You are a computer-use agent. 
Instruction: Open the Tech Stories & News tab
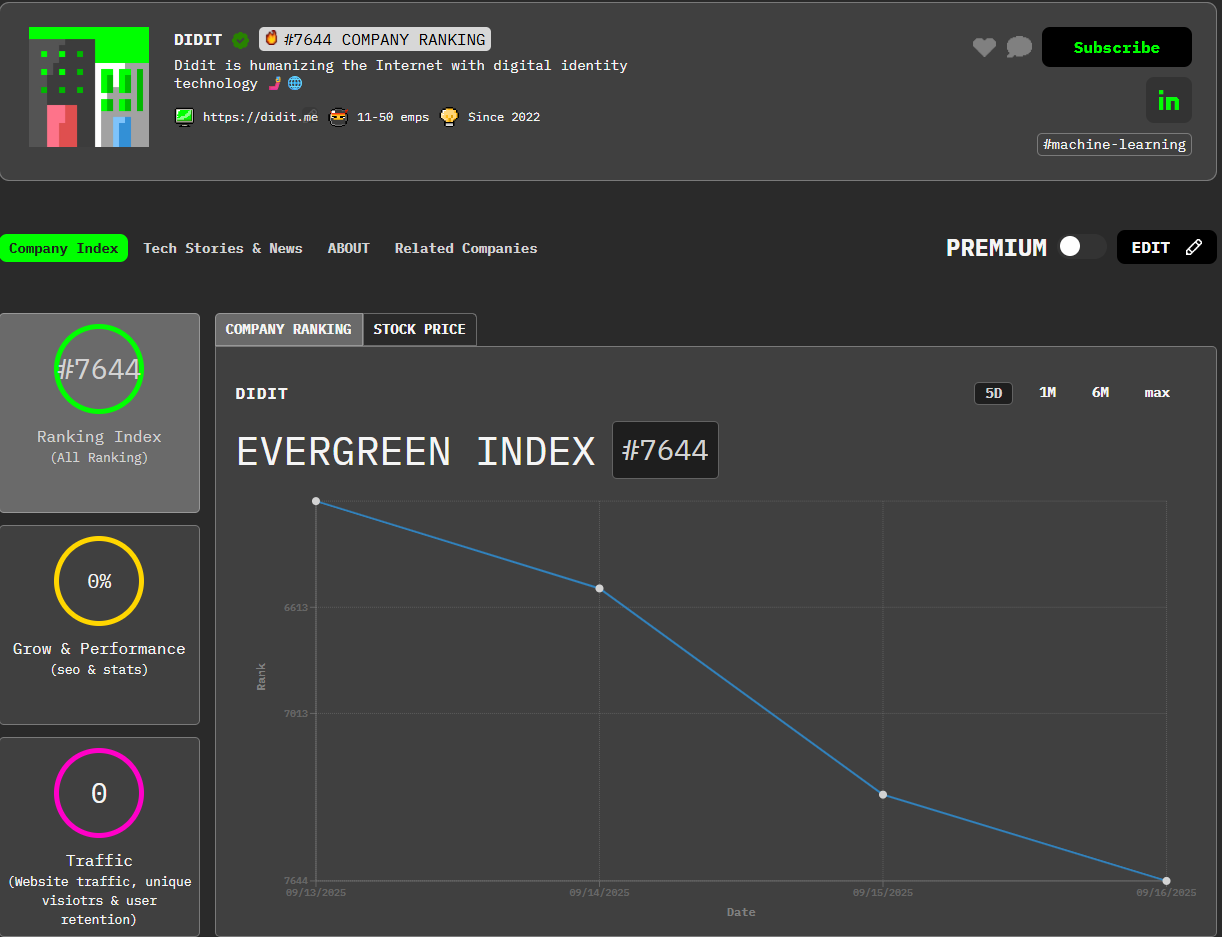point(223,248)
